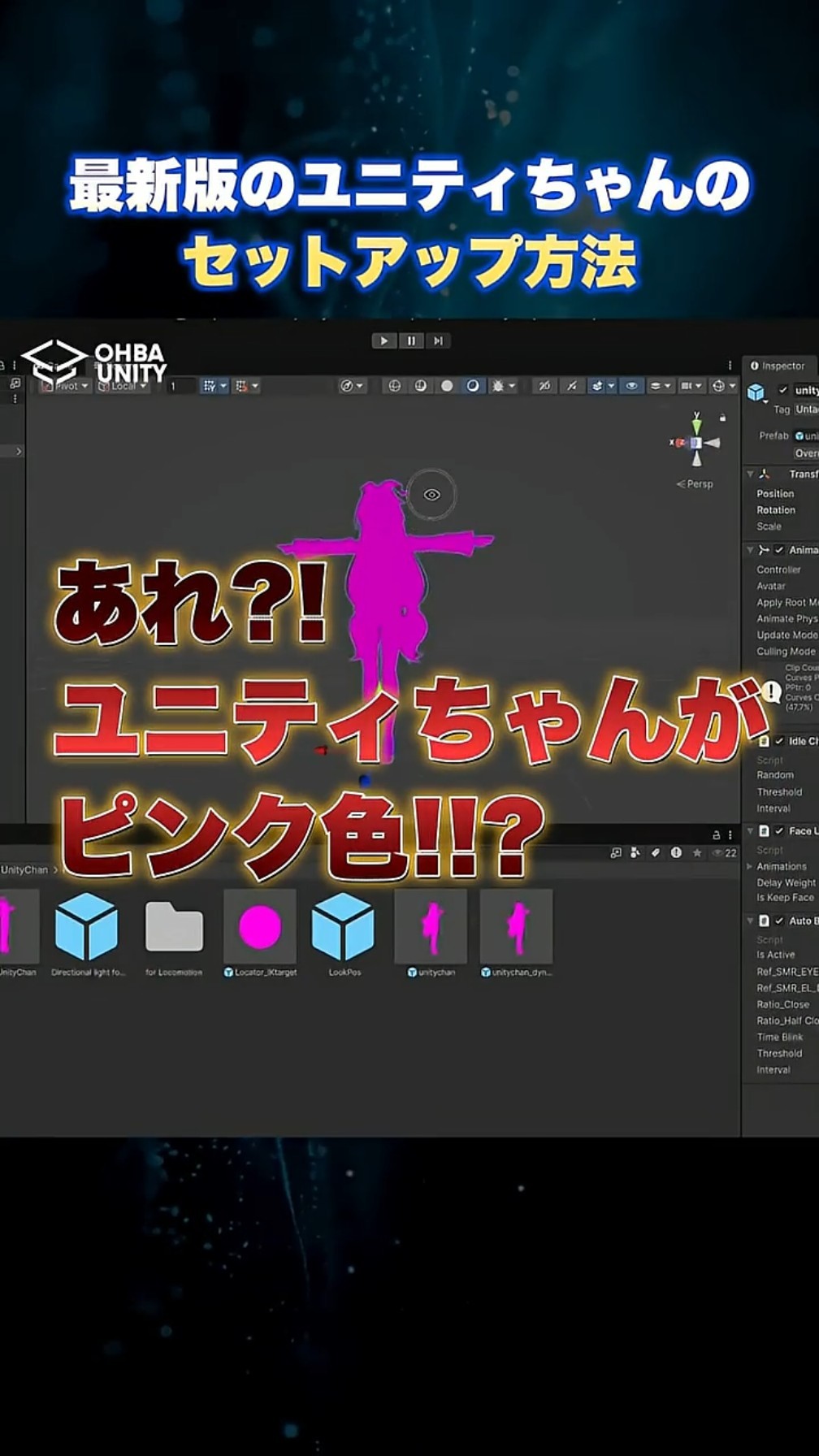Collapse the Face Update component
The height and width of the screenshot is (1456, 819).
(751, 830)
